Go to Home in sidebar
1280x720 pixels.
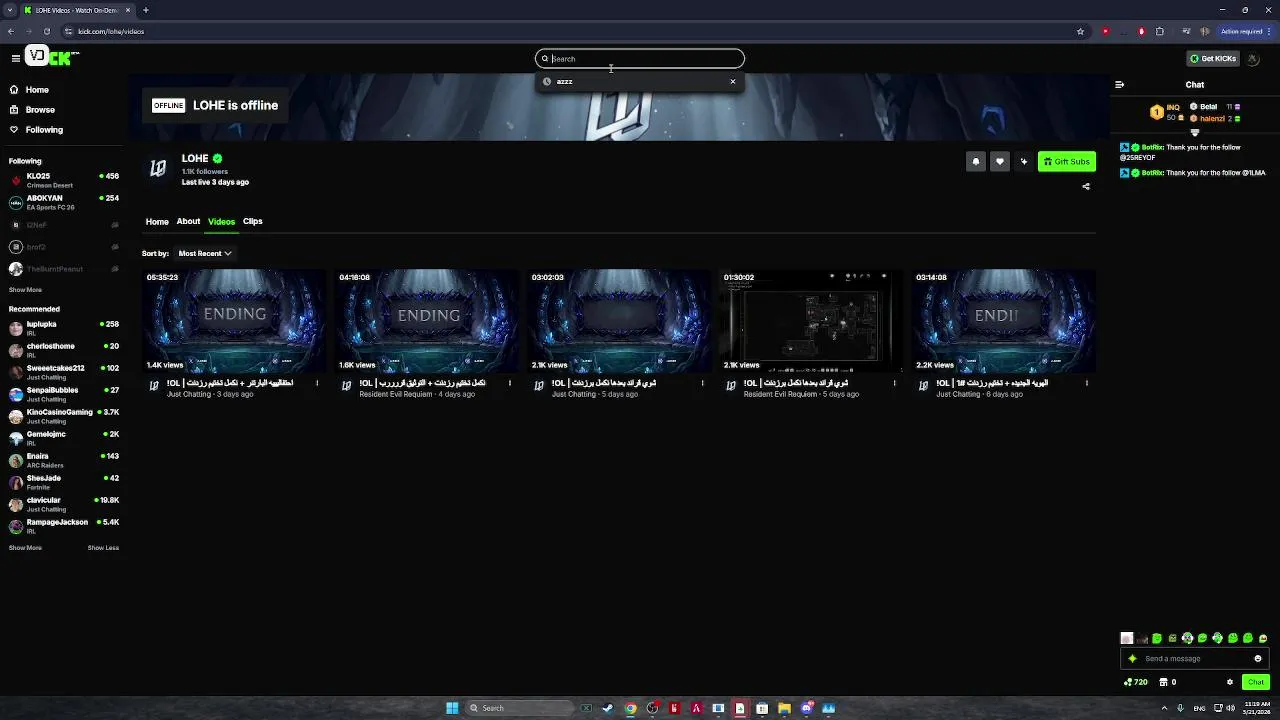[x=36, y=90]
